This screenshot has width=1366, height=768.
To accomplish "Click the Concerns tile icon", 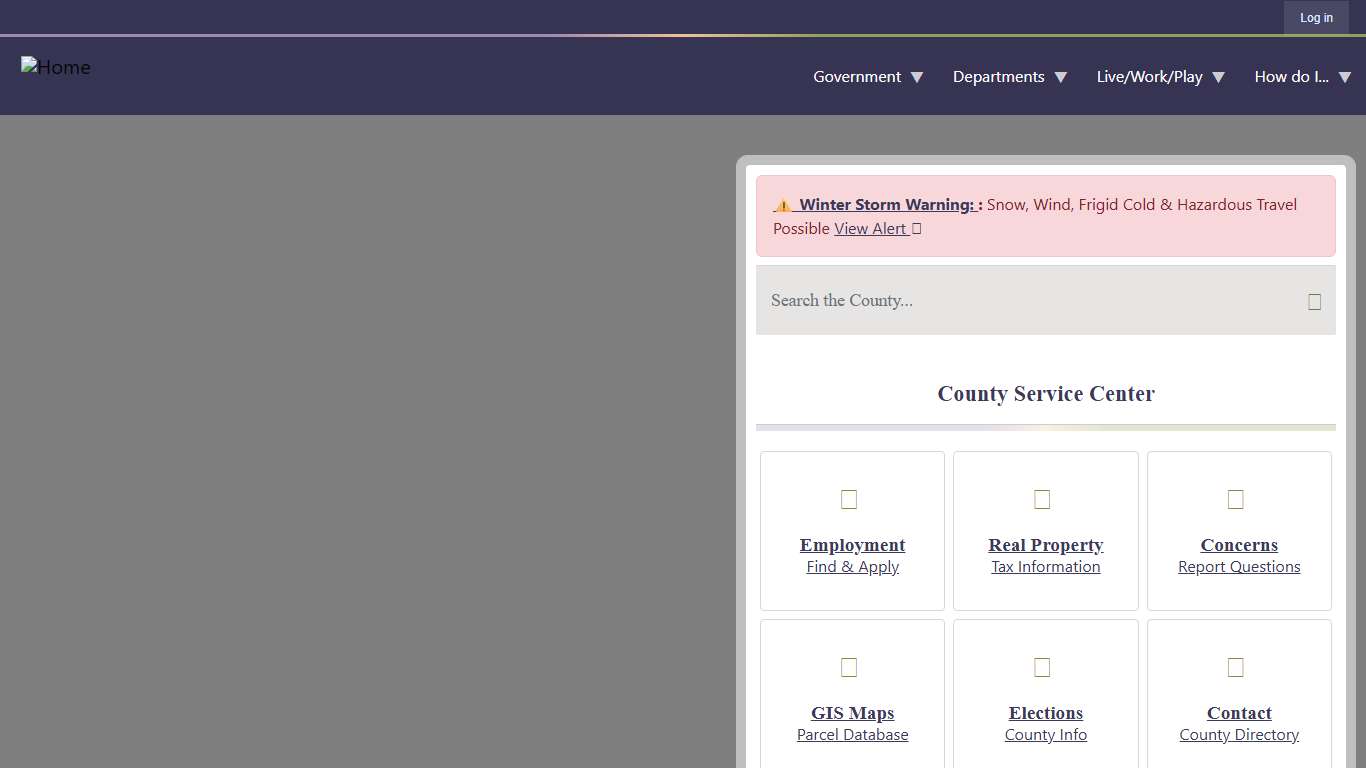I will click(1236, 499).
